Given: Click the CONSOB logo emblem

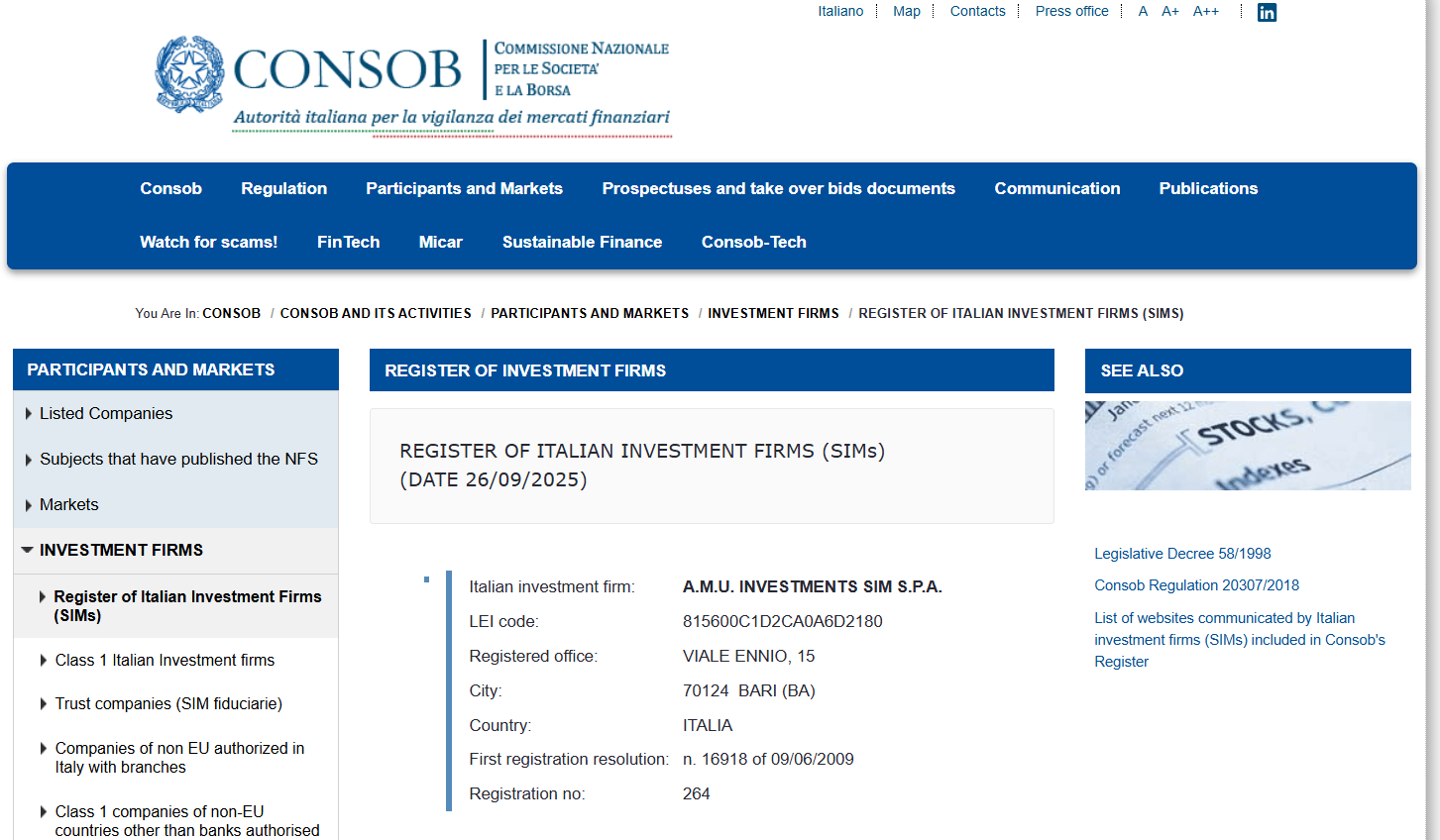Looking at the screenshot, I should [x=189, y=73].
